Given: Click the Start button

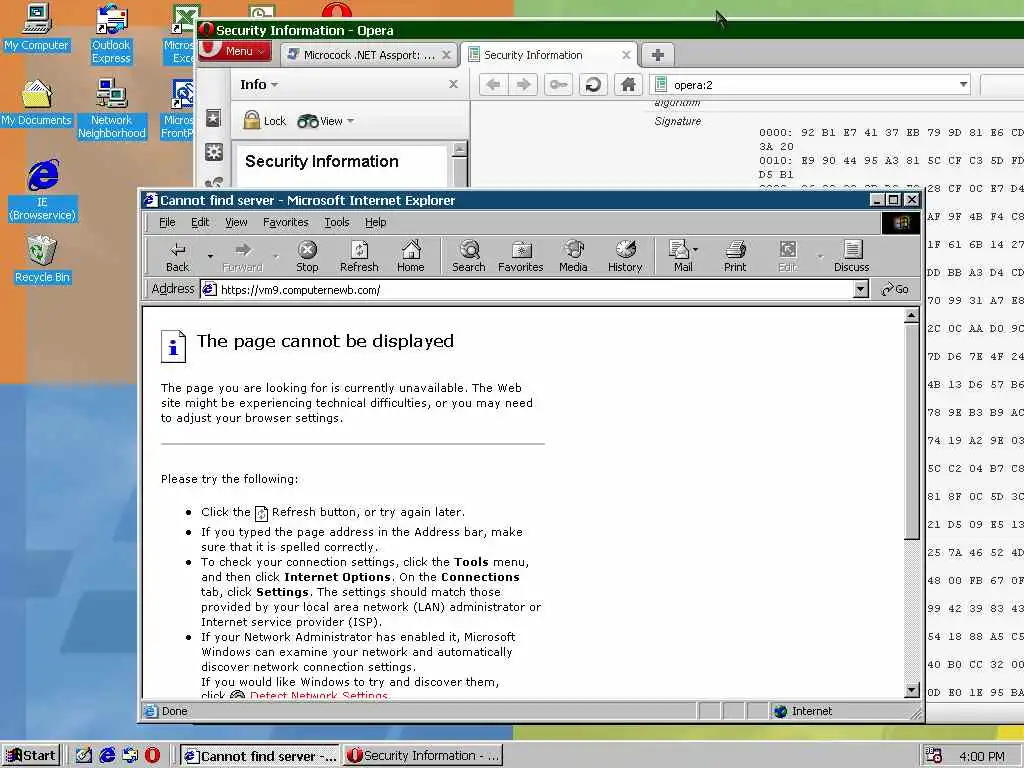Looking at the screenshot, I should point(31,755).
